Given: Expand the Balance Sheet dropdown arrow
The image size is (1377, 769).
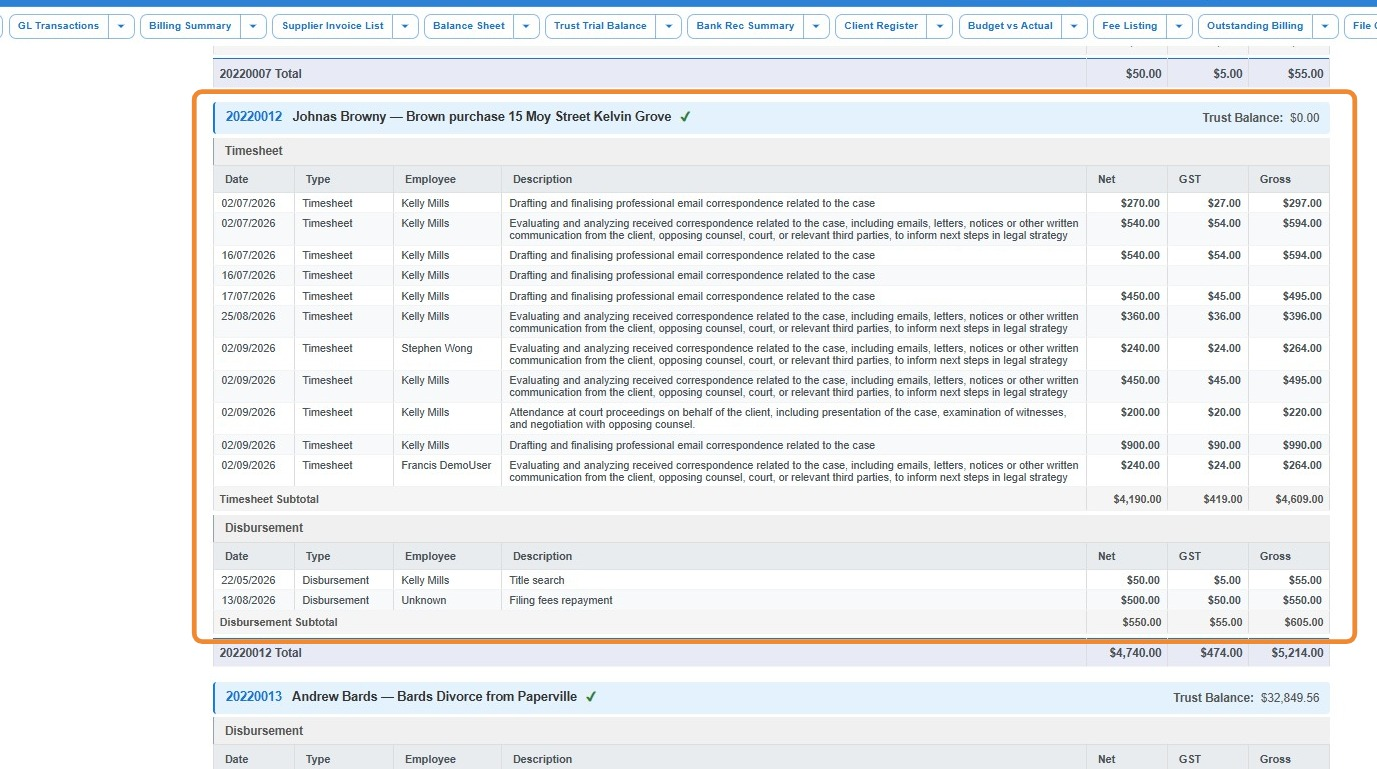Looking at the screenshot, I should [x=527, y=26].
